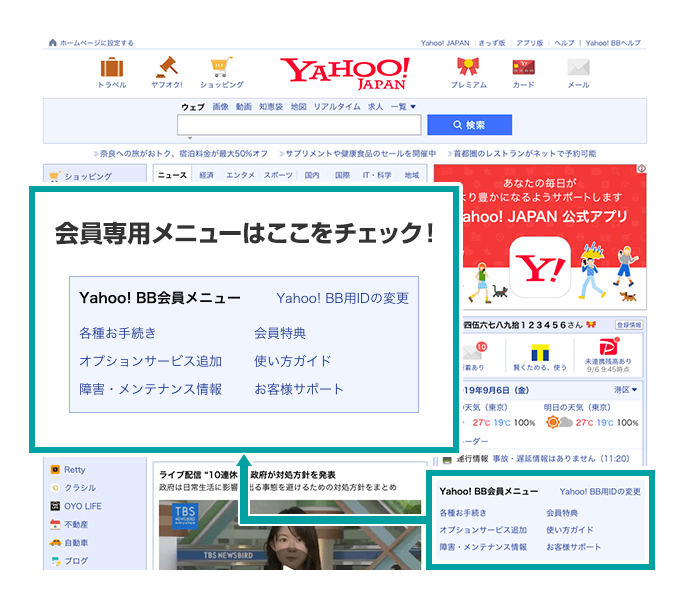Open the カード credit card icon

click(523, 68)
